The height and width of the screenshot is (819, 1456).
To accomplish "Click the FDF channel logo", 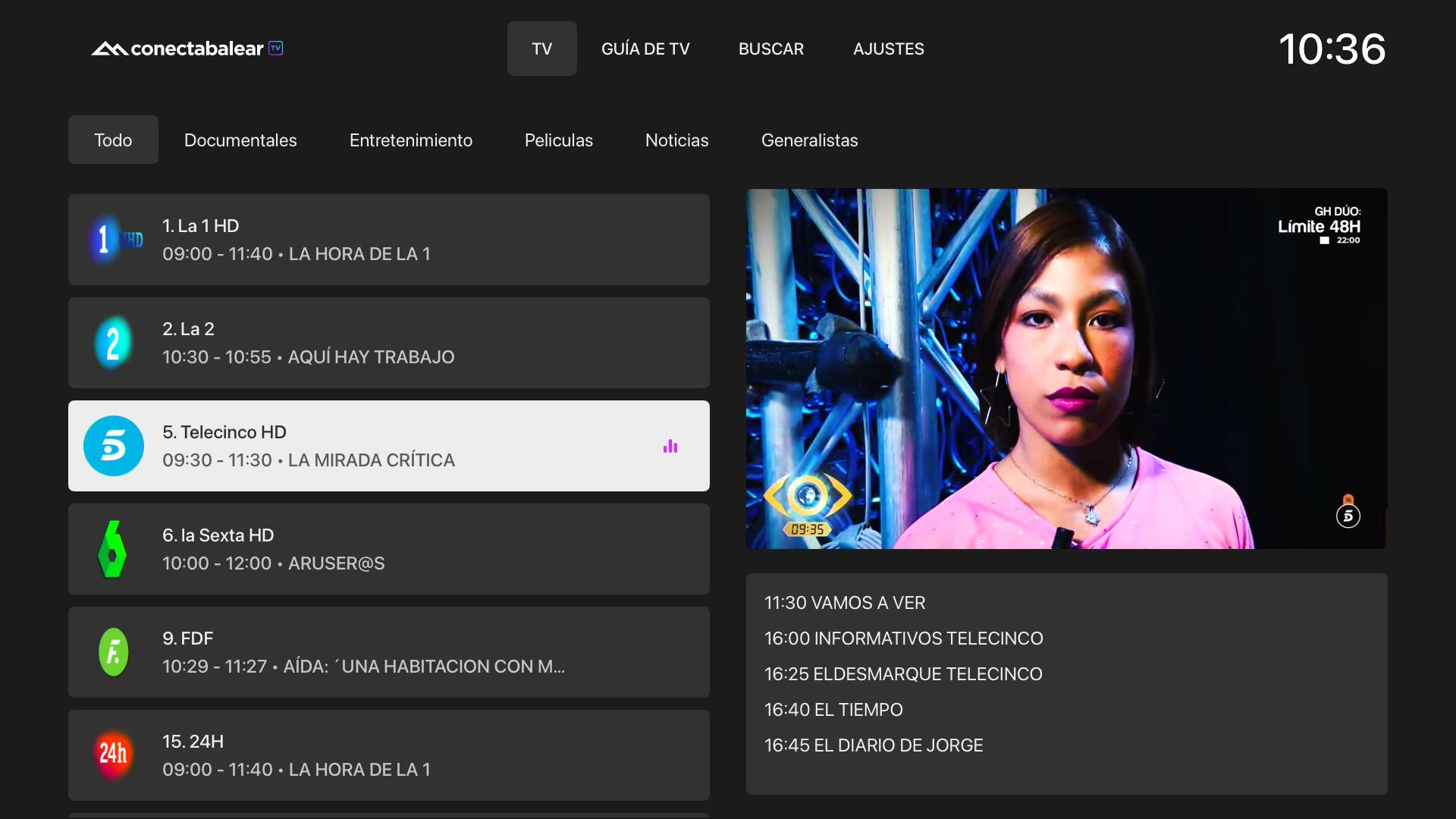I will (x=114, y=652).
